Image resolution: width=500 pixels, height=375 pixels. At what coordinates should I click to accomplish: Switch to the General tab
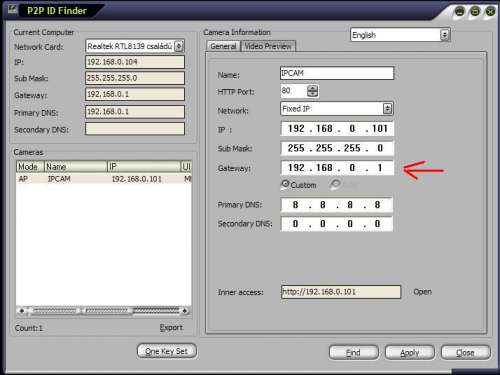(223, 46)
